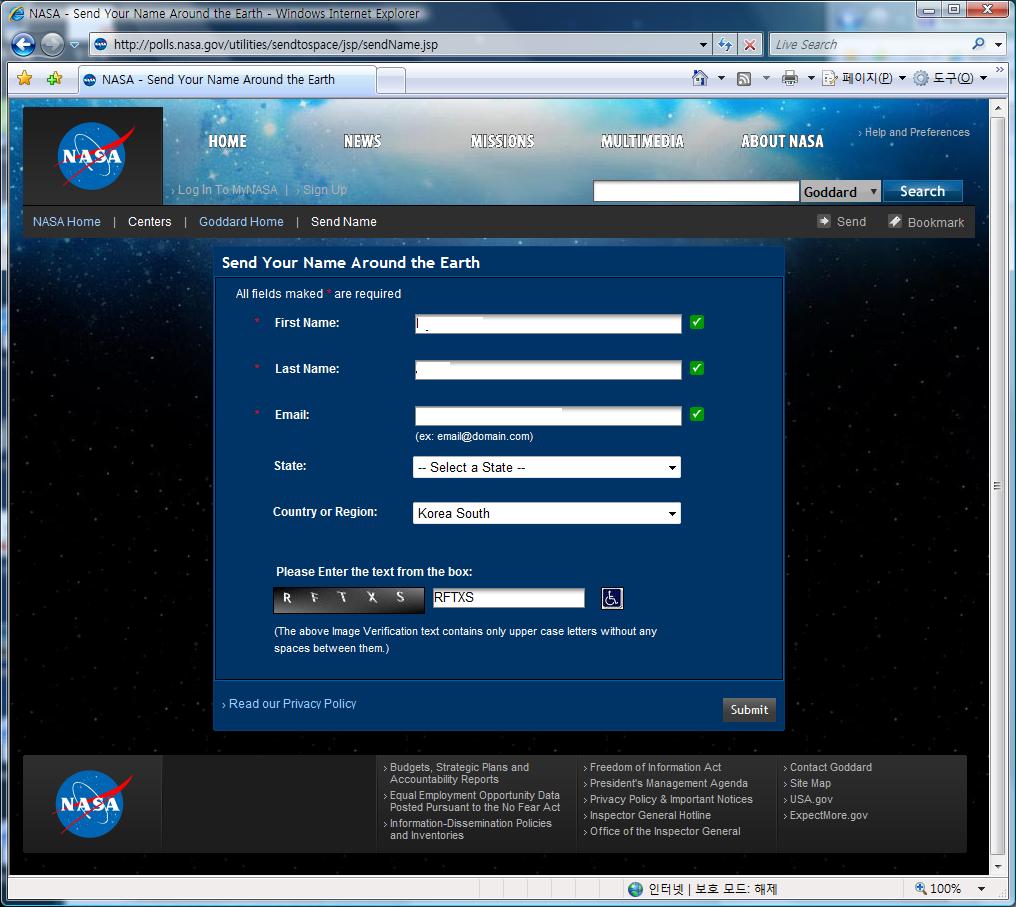Open the zoom level dropdown arrow

982,889
